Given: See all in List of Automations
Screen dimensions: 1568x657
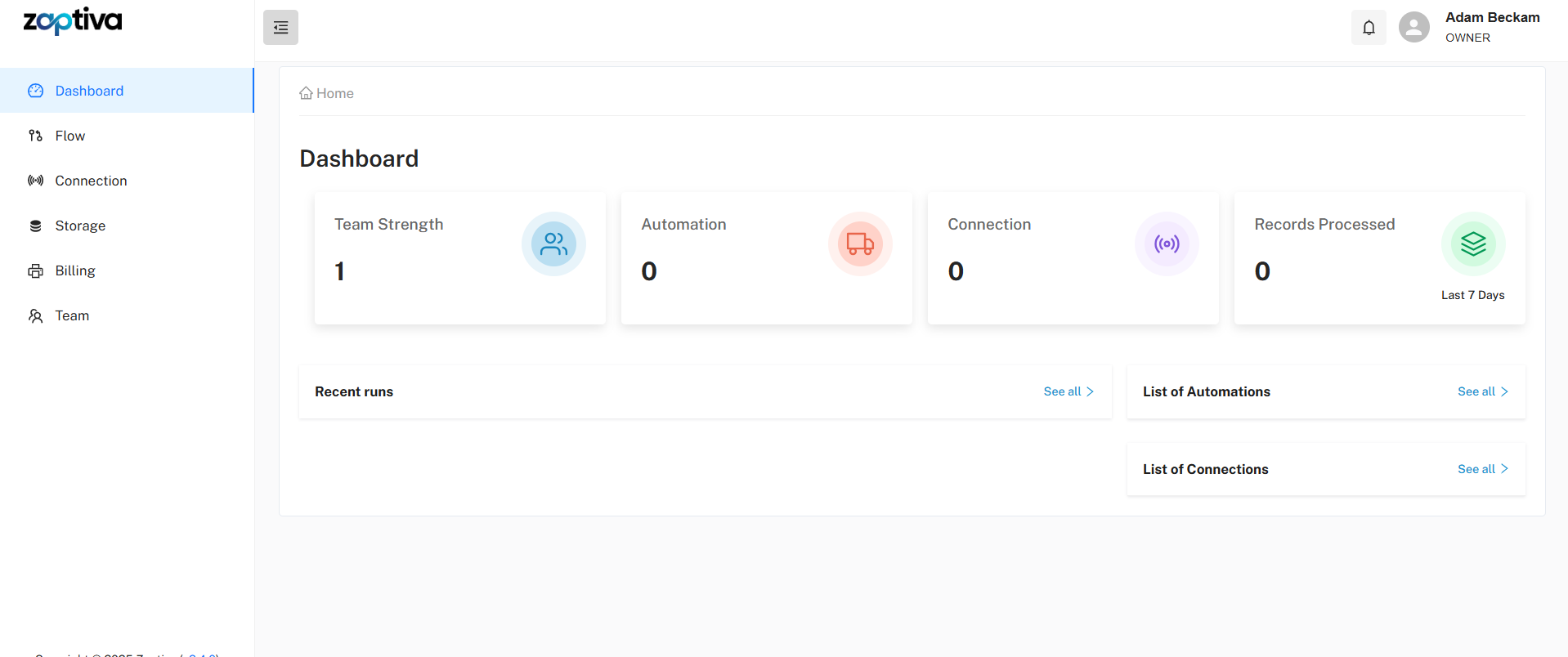Looking at the screenshot, I should [x=1482, y=391].
